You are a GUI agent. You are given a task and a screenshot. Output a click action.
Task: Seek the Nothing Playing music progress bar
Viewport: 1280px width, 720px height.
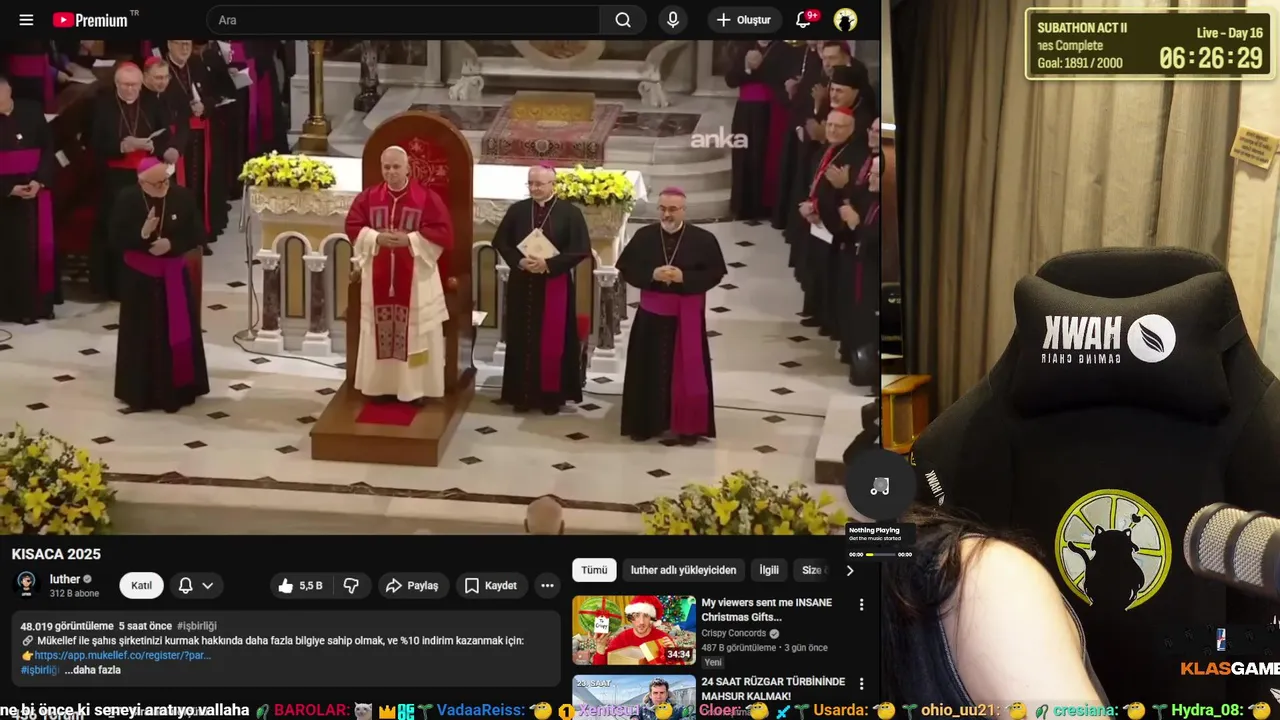point(881,554)
